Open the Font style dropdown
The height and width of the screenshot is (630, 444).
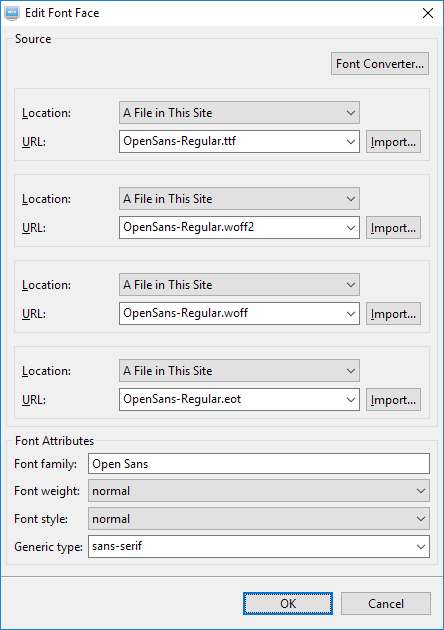(x=259, y=519)
